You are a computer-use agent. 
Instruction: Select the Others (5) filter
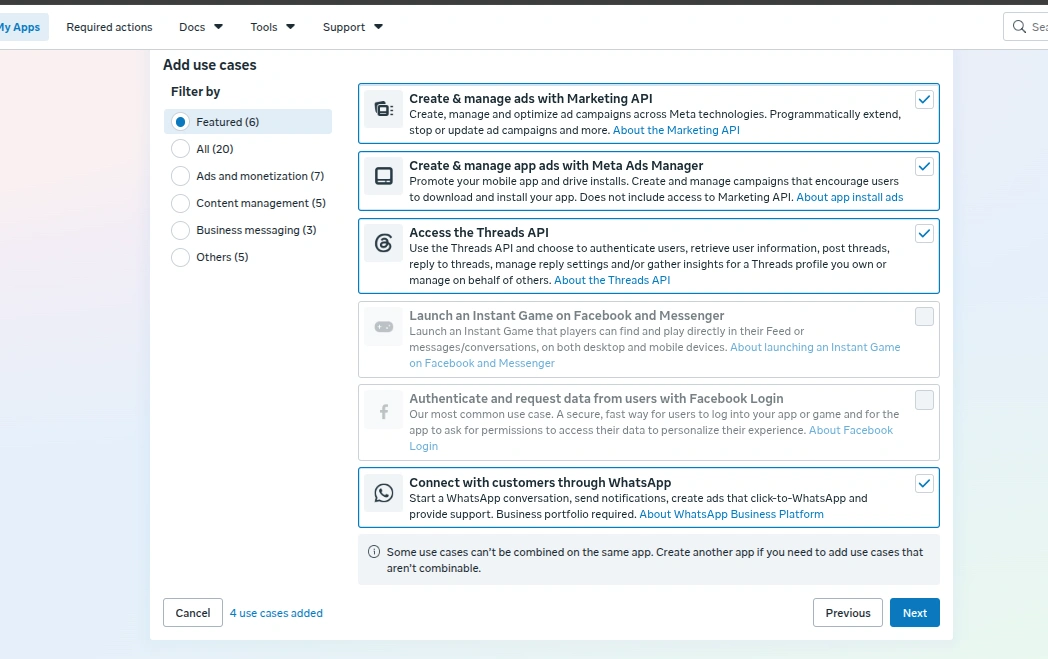tap(180, 257)
